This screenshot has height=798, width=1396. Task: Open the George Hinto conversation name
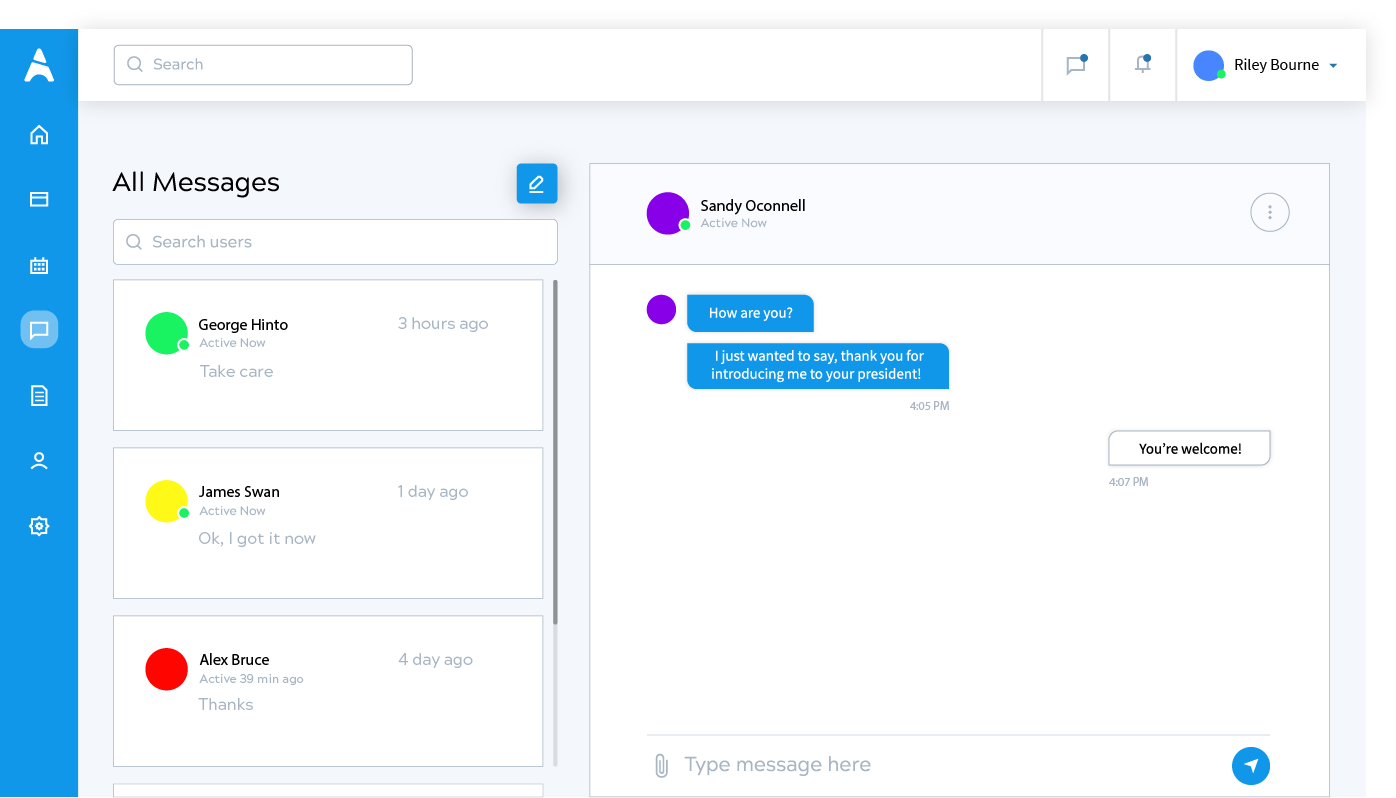[243, 325]
